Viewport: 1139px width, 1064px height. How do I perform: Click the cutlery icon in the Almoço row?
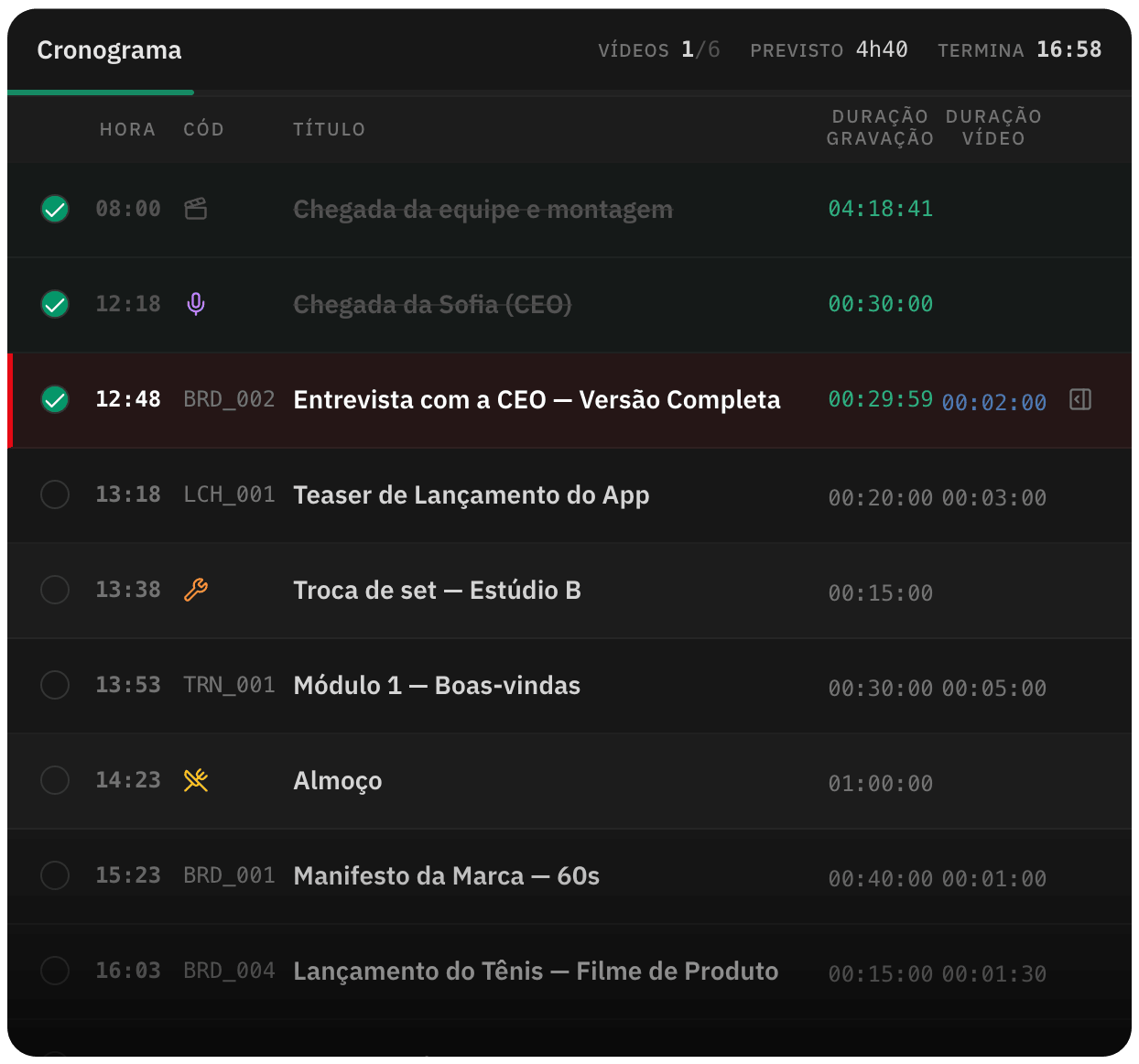click(x=196, y=780)
